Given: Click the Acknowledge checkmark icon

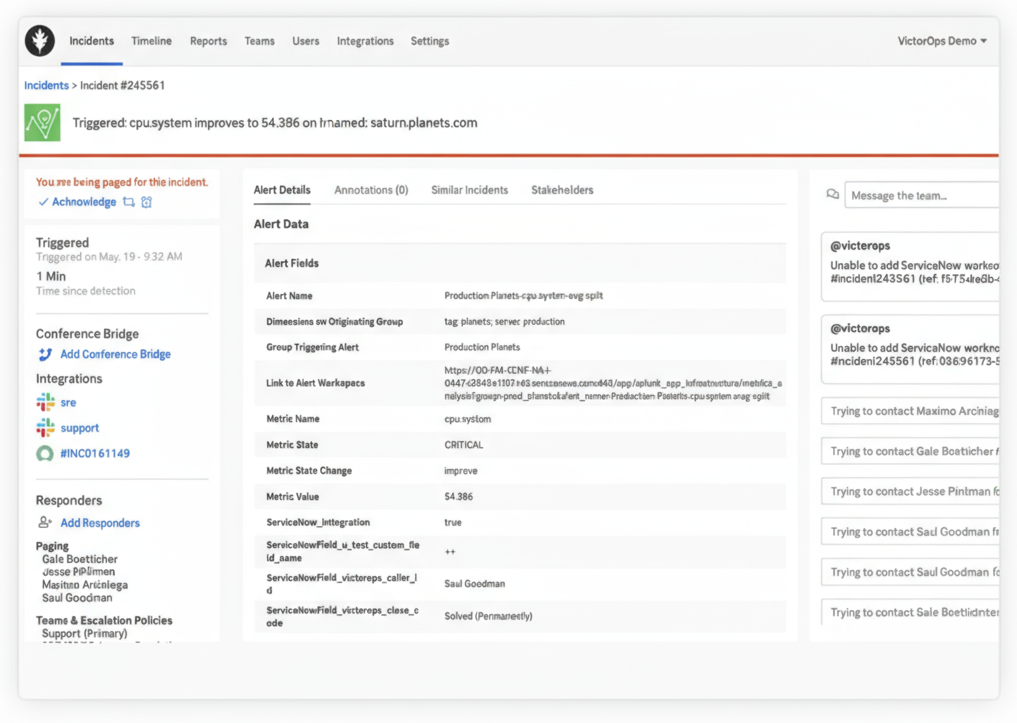Looking at the screenshot, I should click(x=43, y=202).
